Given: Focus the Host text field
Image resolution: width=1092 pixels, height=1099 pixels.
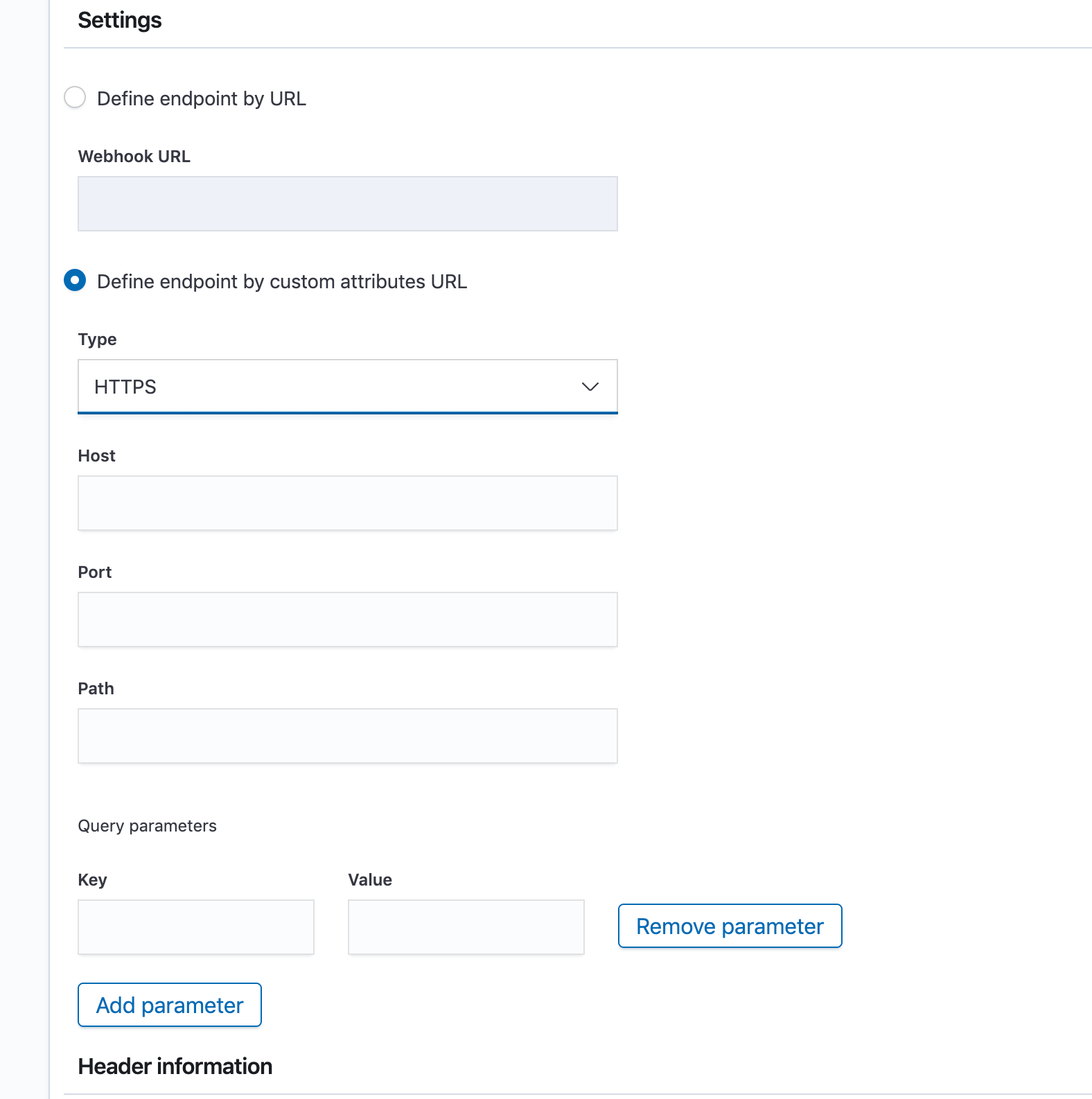Looking at the screenshot, I should pos(347,503).
